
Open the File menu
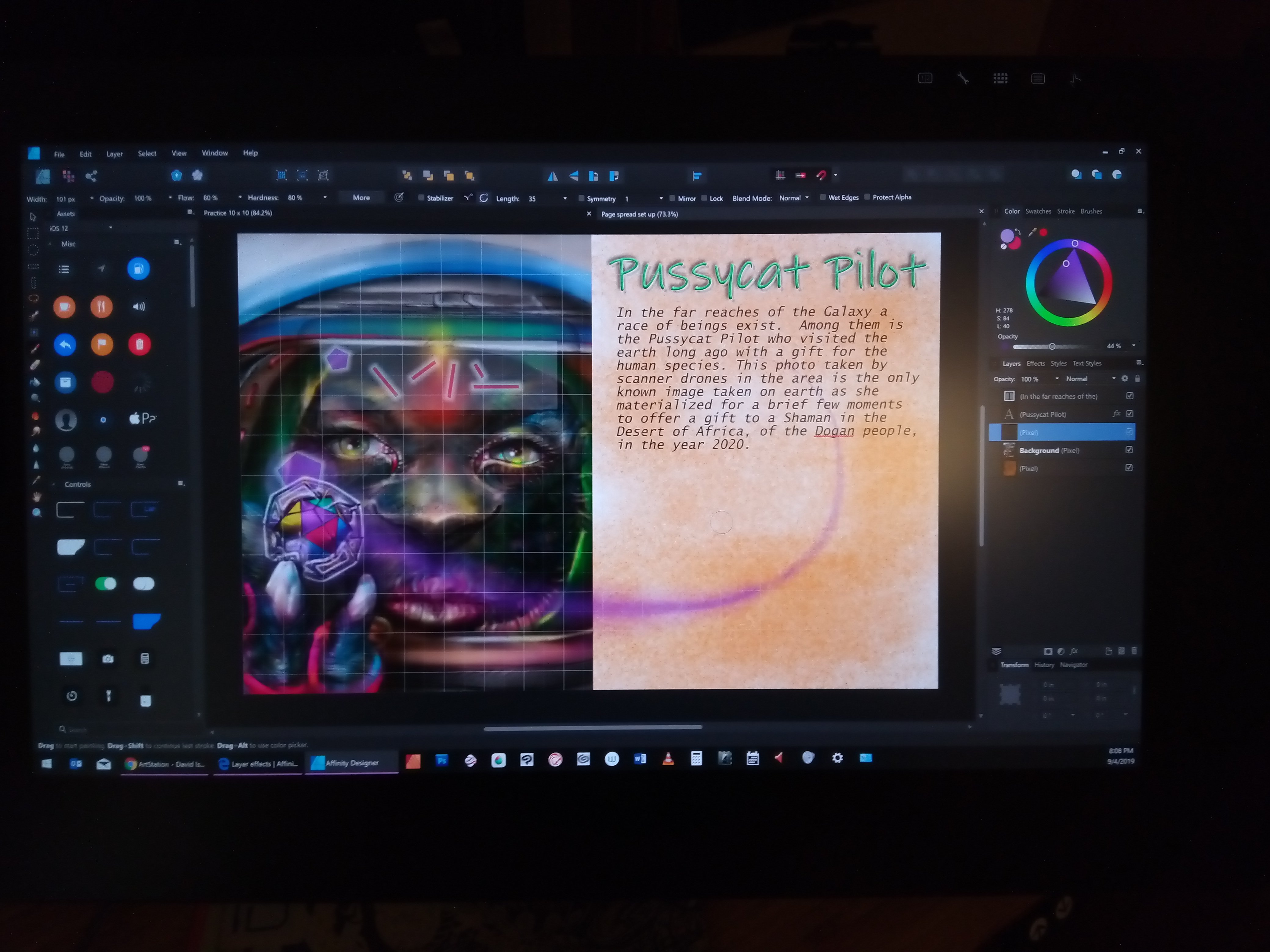[59, 154]
